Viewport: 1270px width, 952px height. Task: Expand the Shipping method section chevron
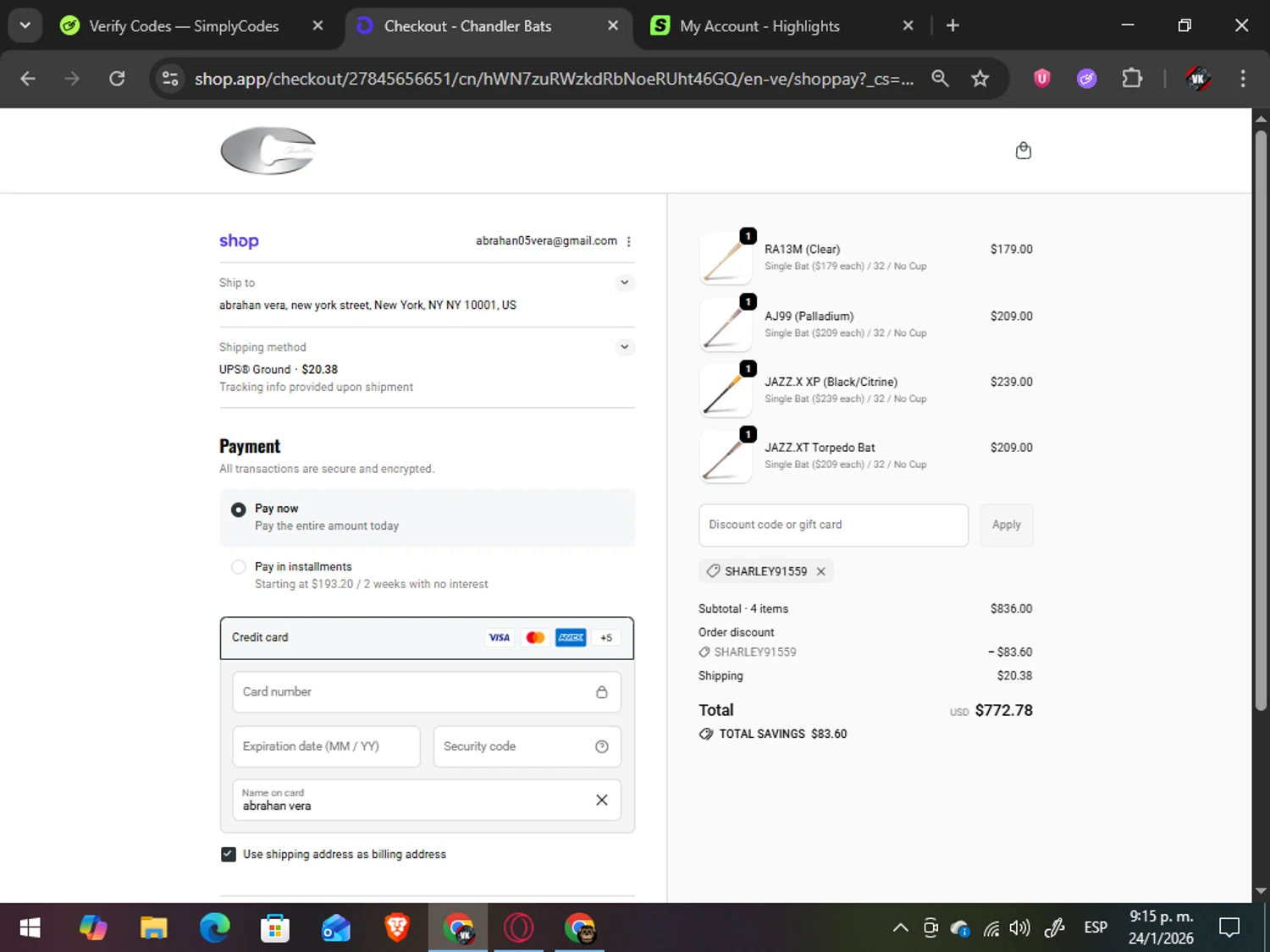click(624, 347)
